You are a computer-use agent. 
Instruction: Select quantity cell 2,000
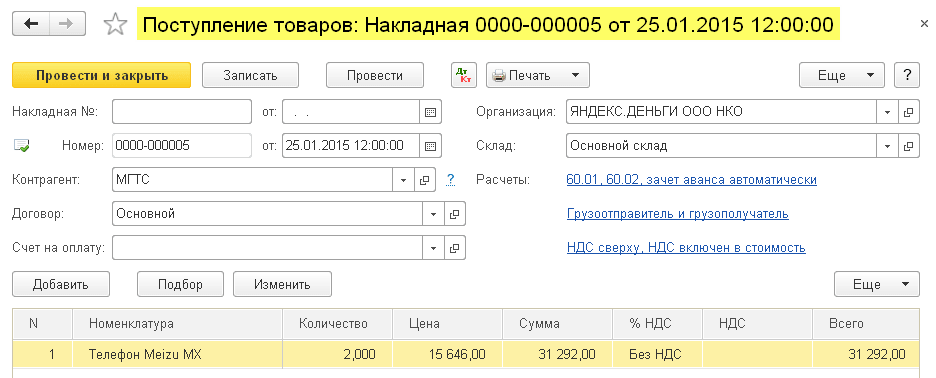pyautogui.click(x=337, y=354)
